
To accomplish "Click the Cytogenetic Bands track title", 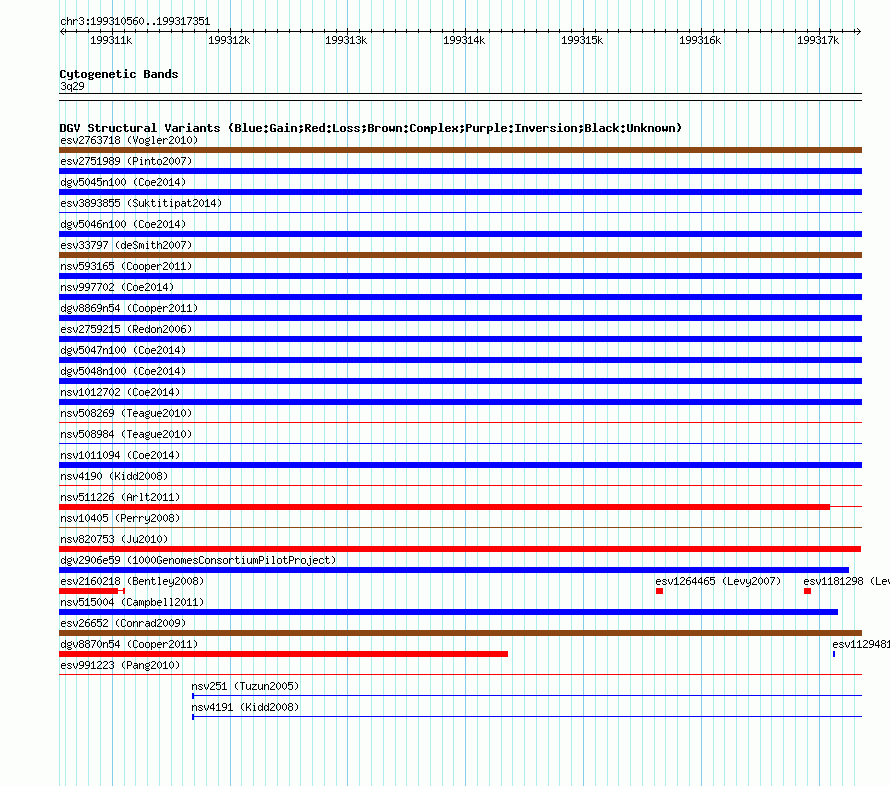I will click(x=119, y=74).
